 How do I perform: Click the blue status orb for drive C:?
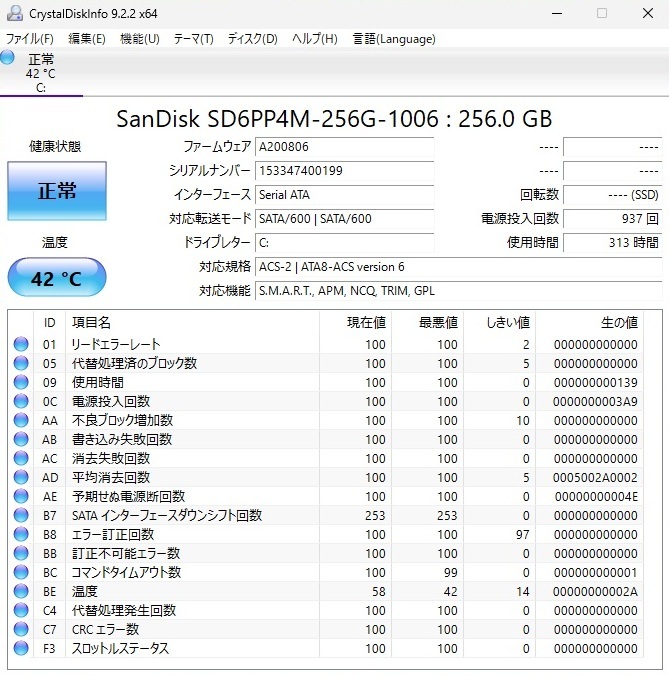coord(7,57)
